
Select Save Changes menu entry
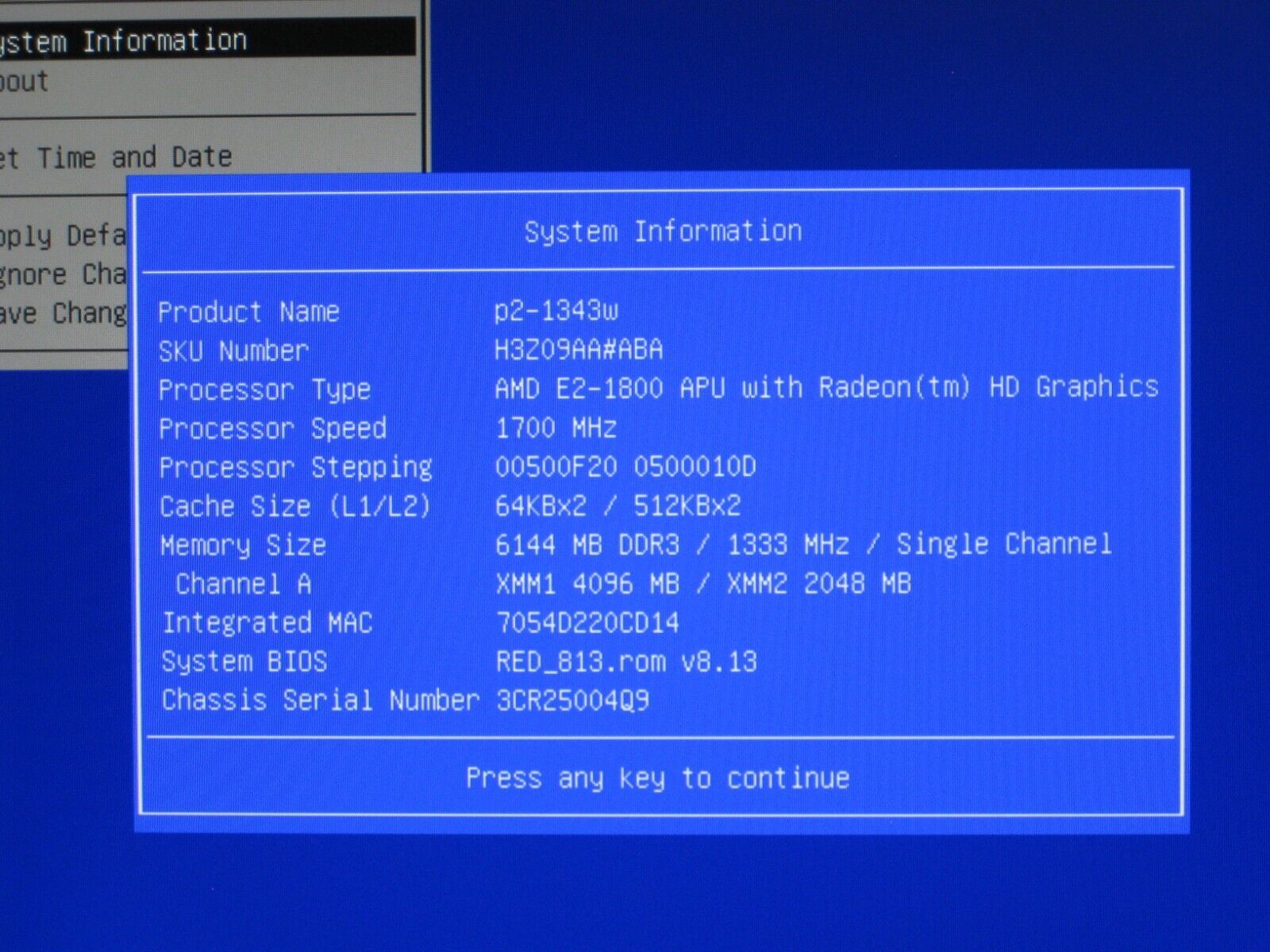pos(63,313)
